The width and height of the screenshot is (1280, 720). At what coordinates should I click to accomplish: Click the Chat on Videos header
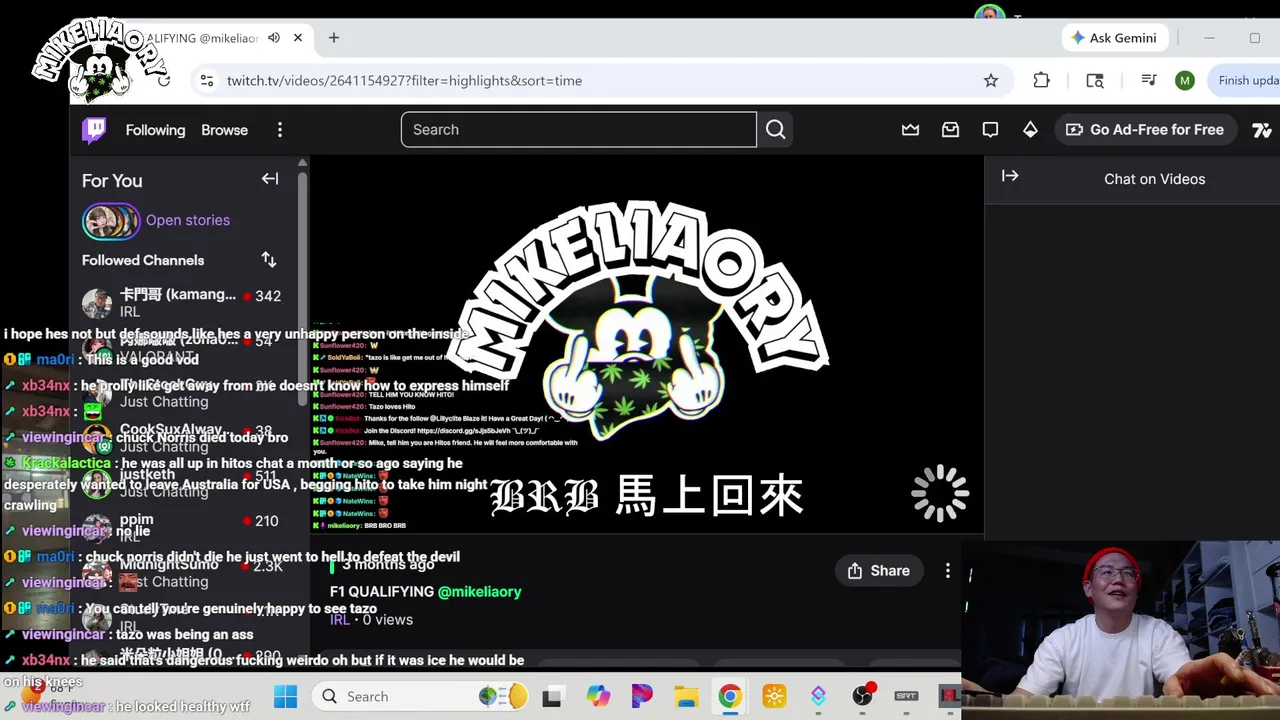(x=1154, y=179)
